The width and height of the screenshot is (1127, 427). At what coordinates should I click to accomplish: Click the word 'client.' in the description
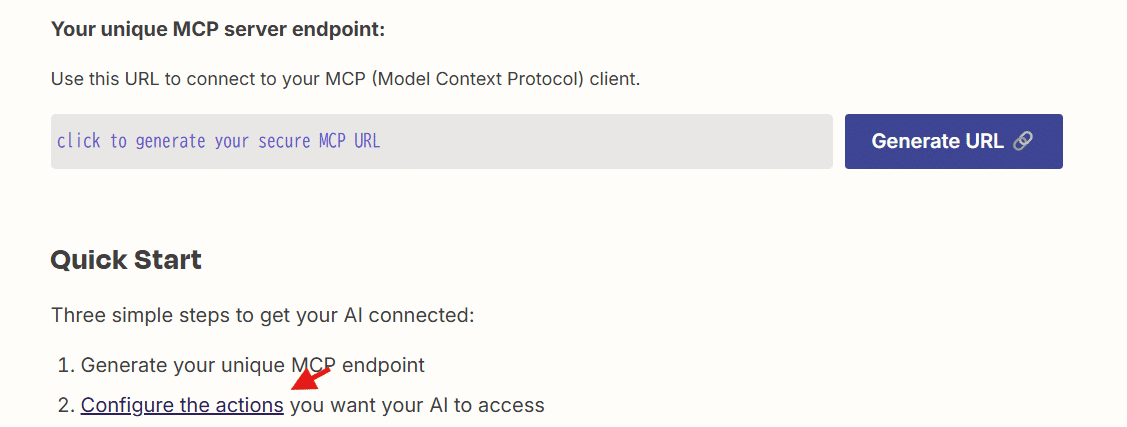[615, 78]
